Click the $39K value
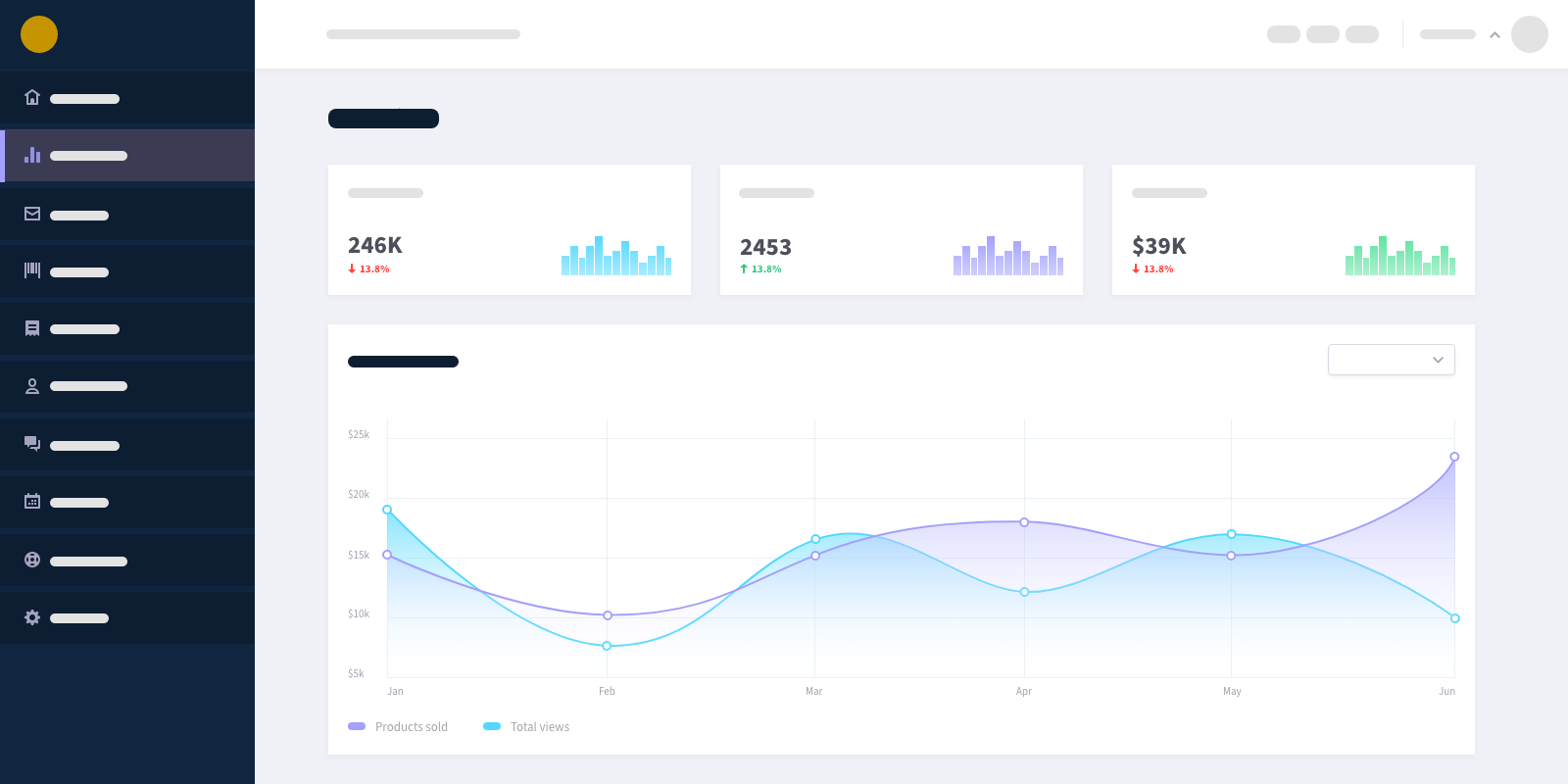The height and width of the screenshot is (784, 1568). (x=1159, y=245)
